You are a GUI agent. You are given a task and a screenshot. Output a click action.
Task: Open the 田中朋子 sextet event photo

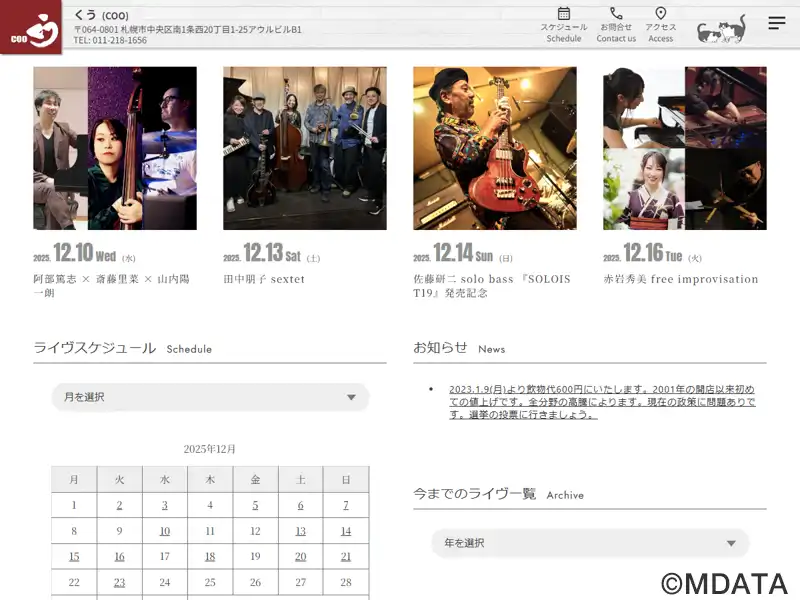pyautogui.click(x=305, y=148)
